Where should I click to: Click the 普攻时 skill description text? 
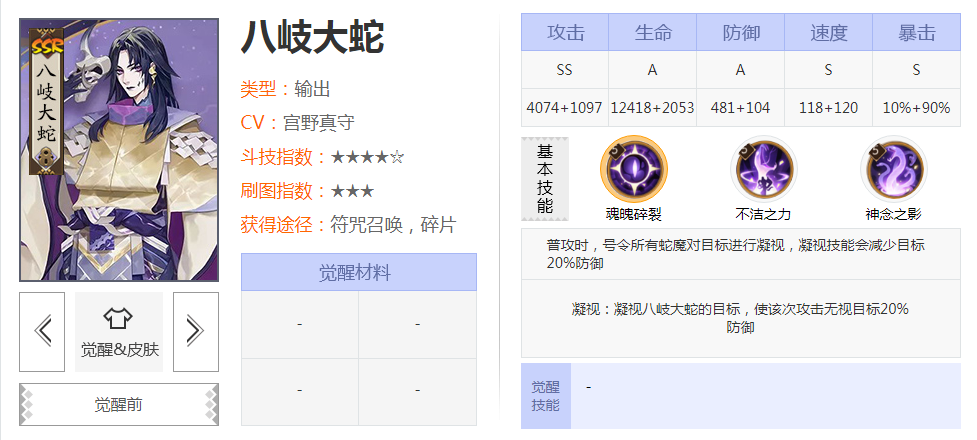[736, 254]
